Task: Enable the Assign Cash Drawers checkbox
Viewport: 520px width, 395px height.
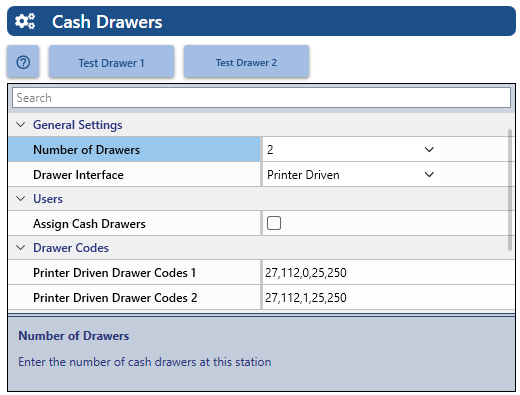Action: (x=274, y=223)
